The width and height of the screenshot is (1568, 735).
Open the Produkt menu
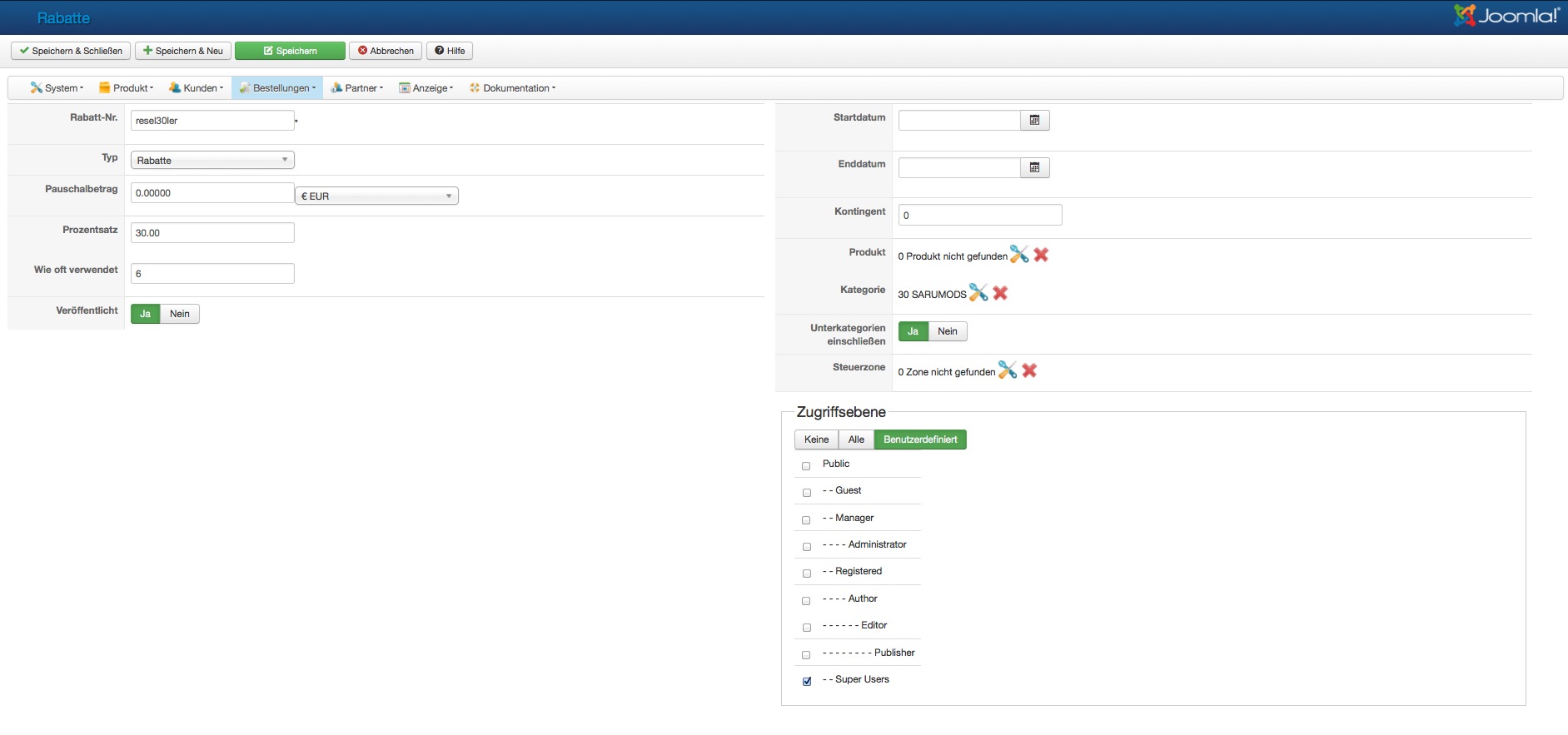(x=127, y=88)
